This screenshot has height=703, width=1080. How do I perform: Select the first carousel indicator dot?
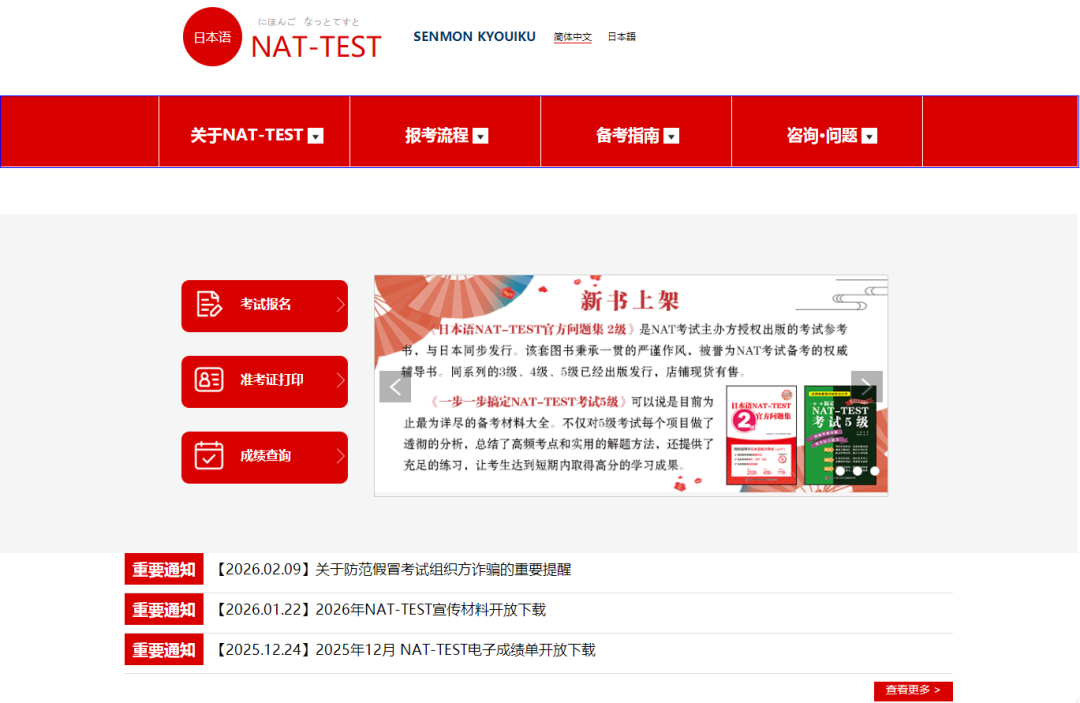(840, 471)
